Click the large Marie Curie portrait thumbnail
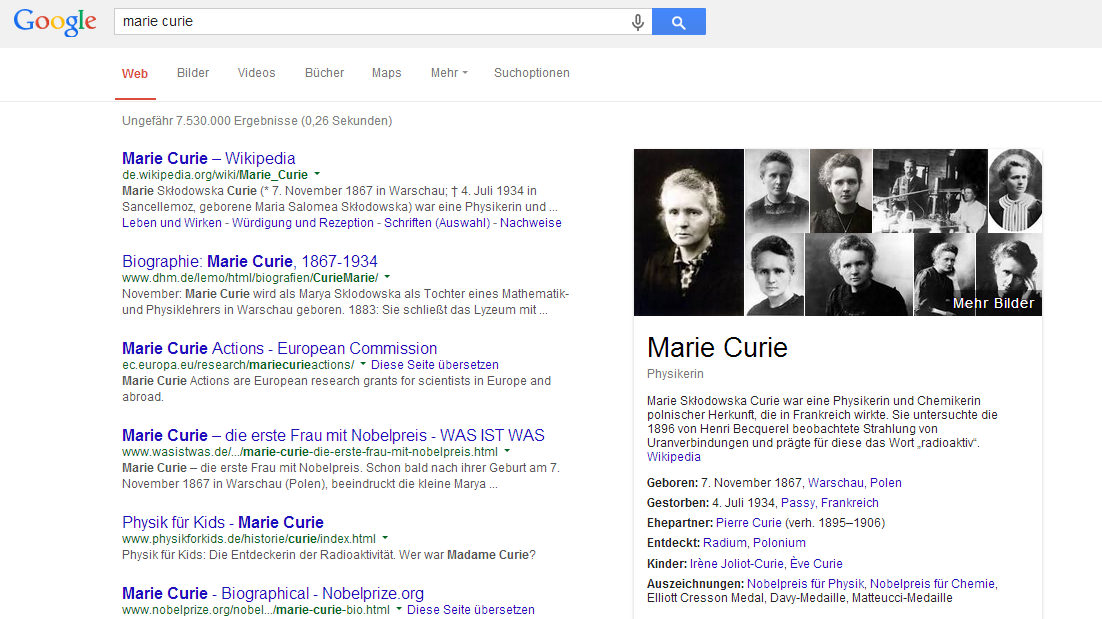 coord(689,233)
